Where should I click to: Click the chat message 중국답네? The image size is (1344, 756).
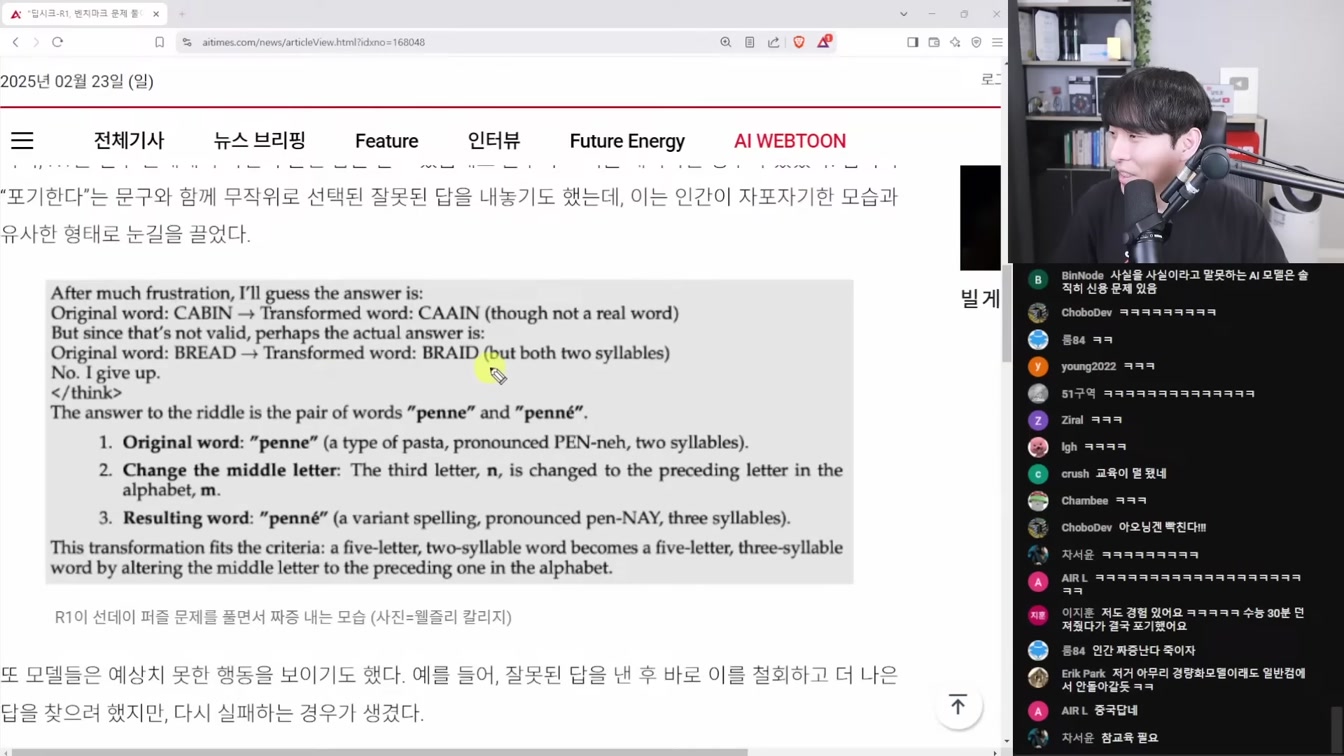click(x=1117, y=711)
